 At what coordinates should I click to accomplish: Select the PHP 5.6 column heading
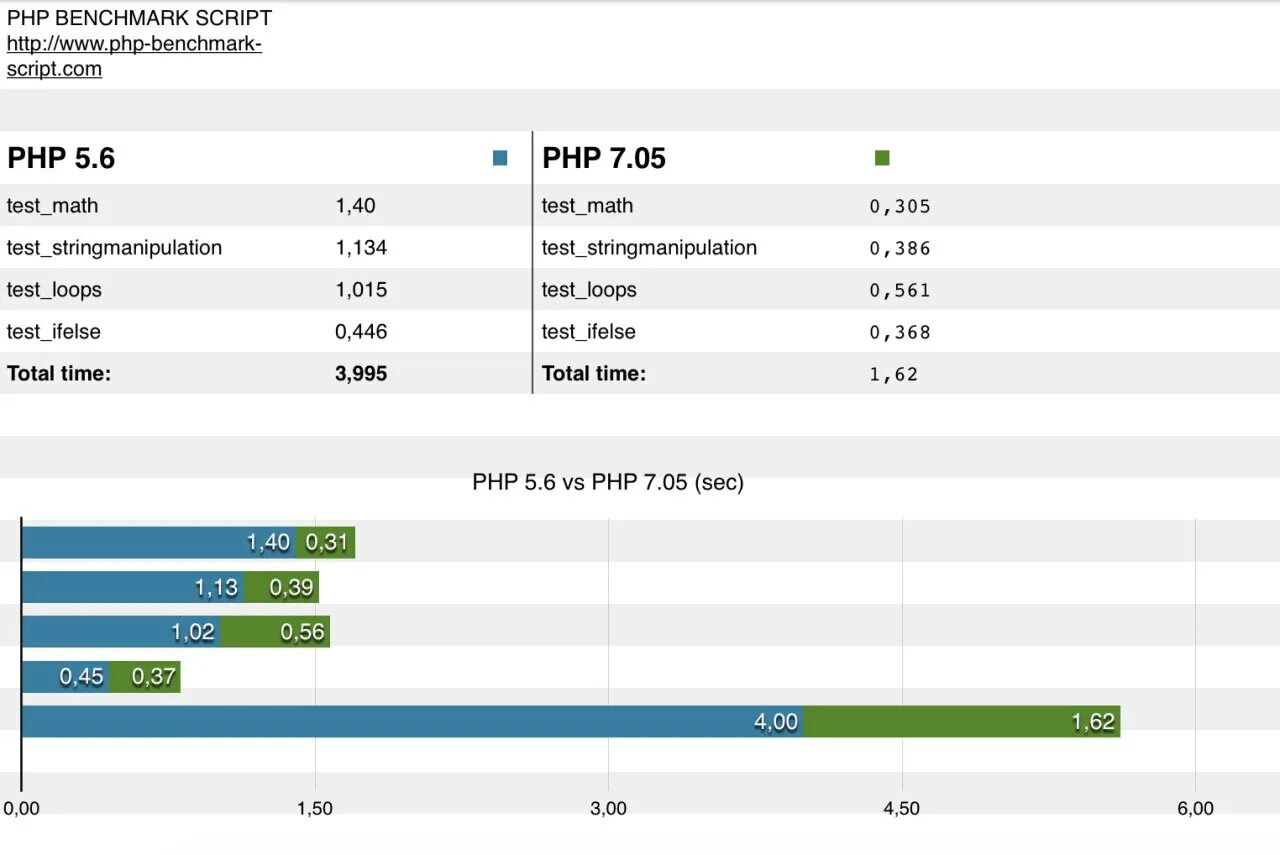click(x=61, y=158)
